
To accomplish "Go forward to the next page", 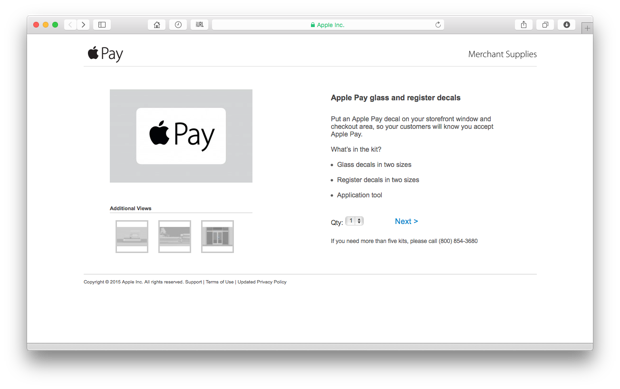I will 83,25.
